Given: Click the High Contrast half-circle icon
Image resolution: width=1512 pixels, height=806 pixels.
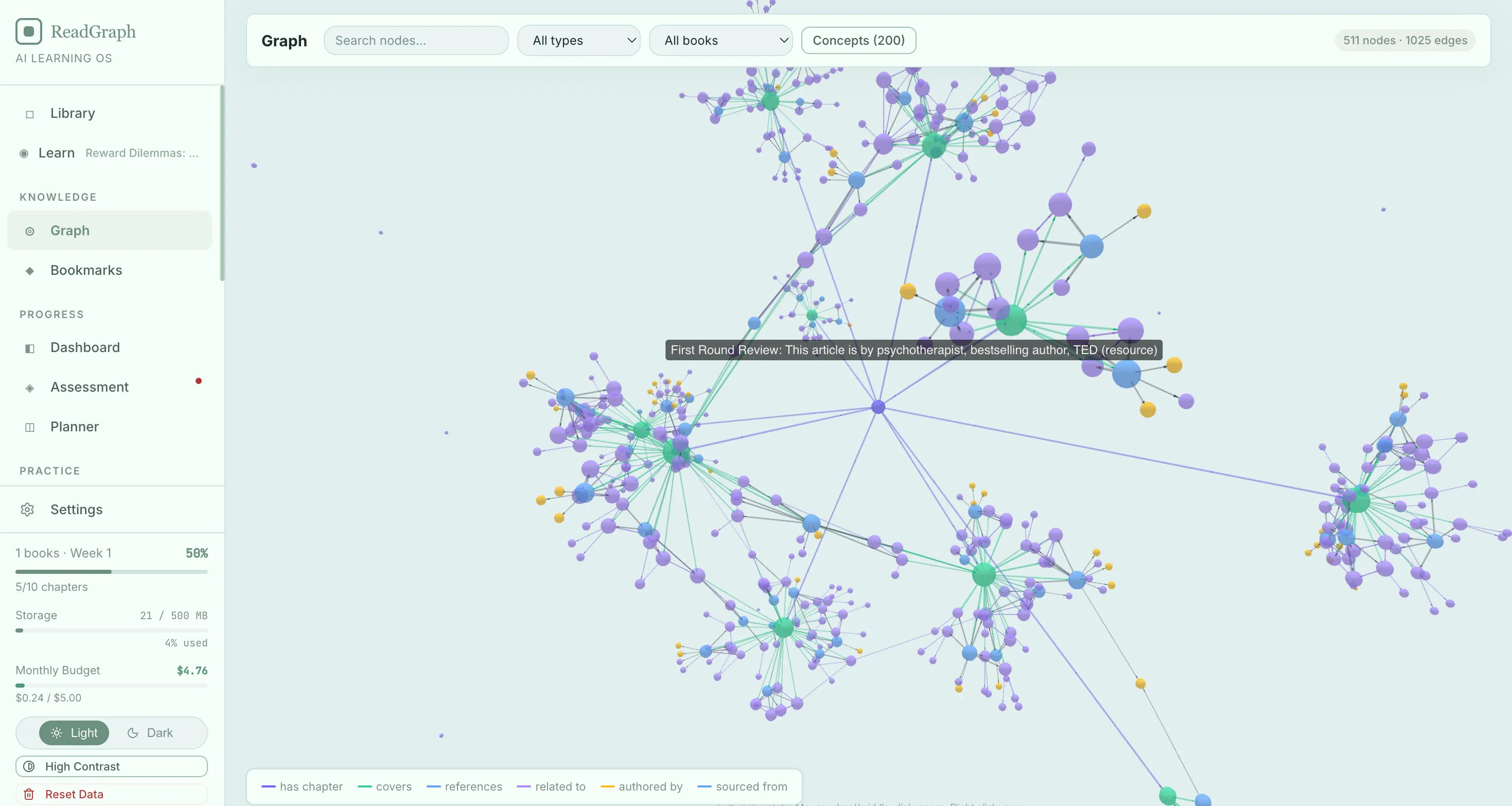Looking at the screenshot, I should pos(29,766).
